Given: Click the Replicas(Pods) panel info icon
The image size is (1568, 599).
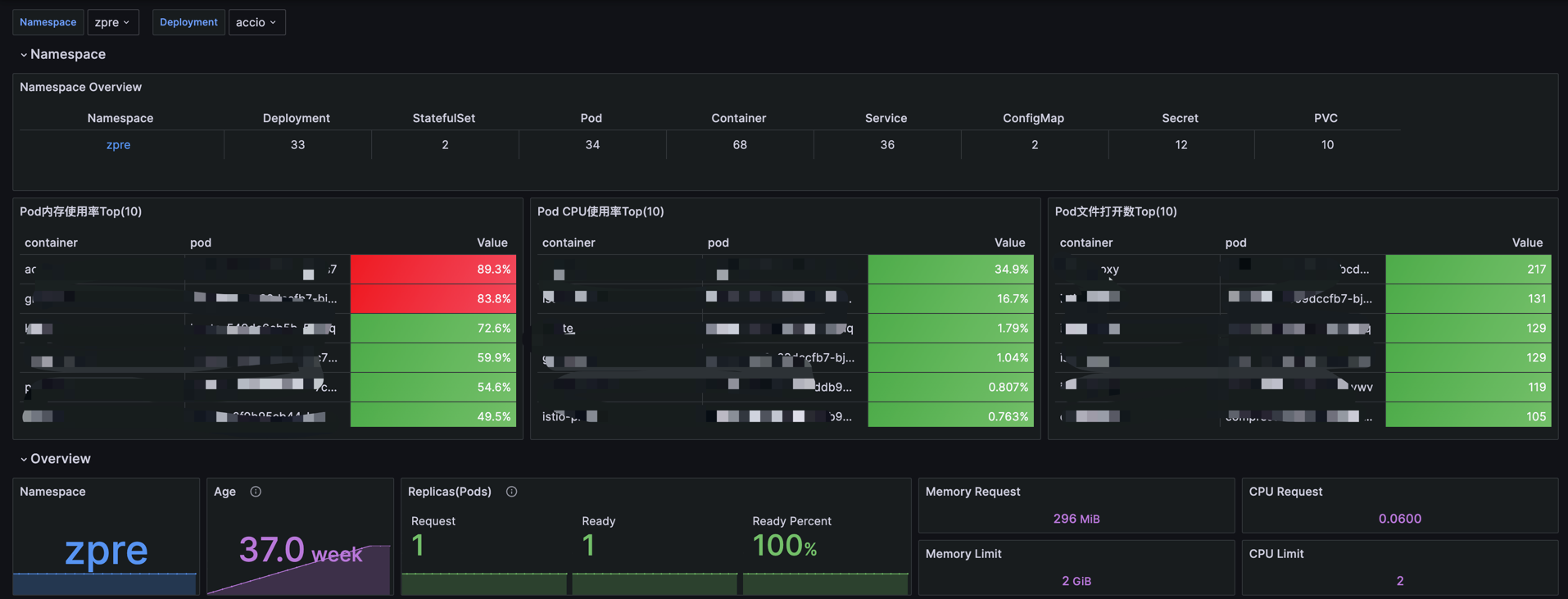Looking at the screenshot, I should [511, 492].
